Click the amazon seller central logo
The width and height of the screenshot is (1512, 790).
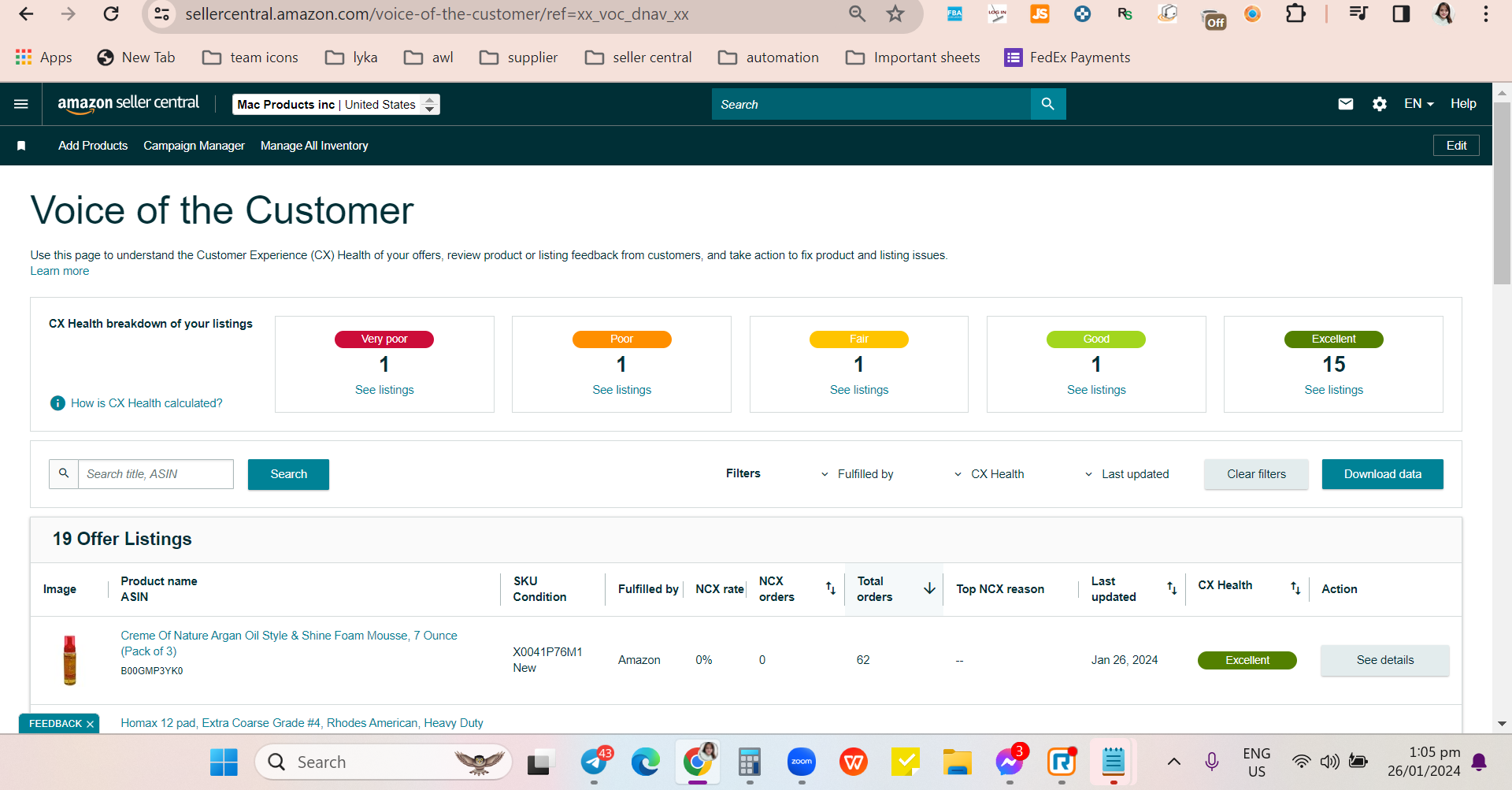point(128,104)
